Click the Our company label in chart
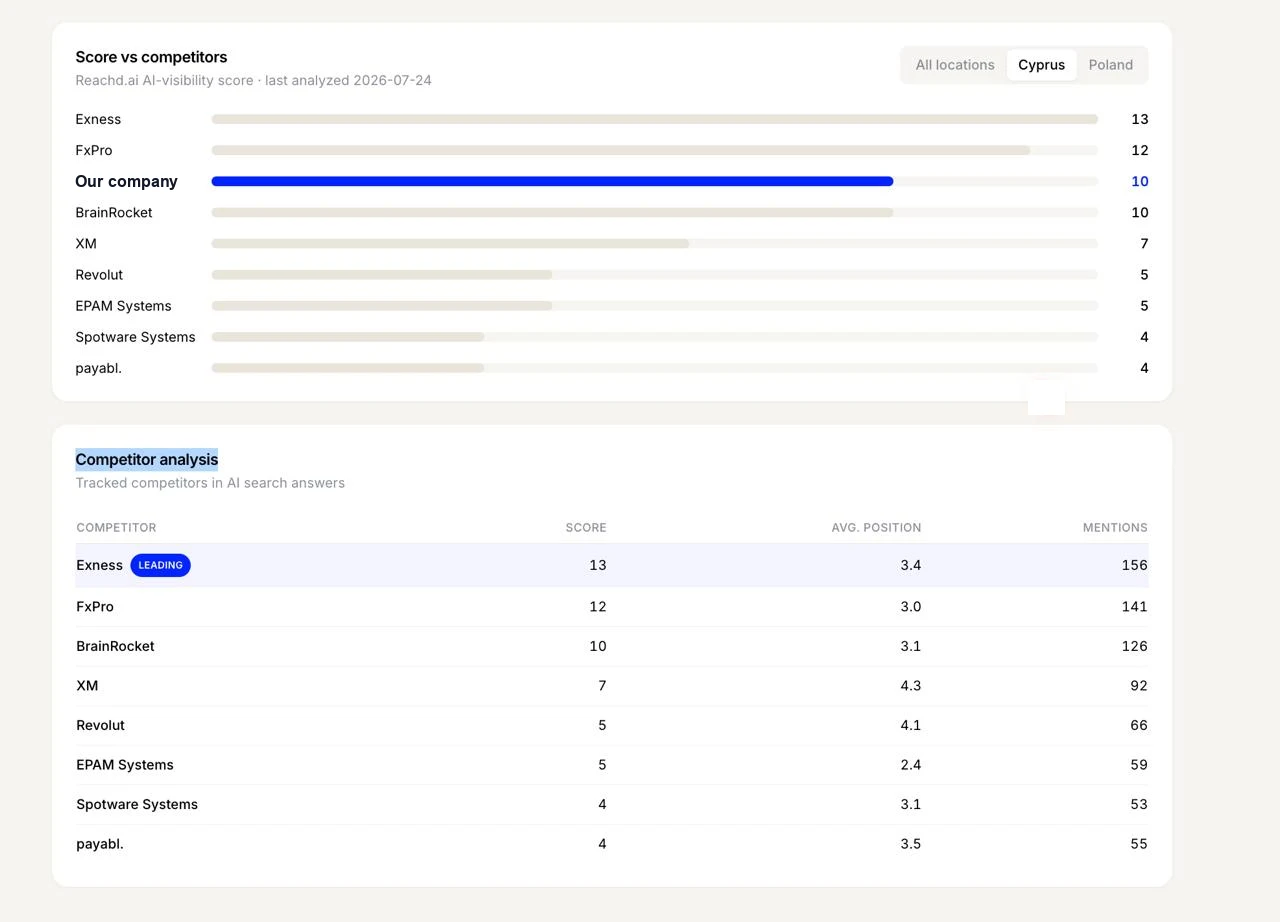This screenshot has width=1280, height=922. tap(126, 181)
